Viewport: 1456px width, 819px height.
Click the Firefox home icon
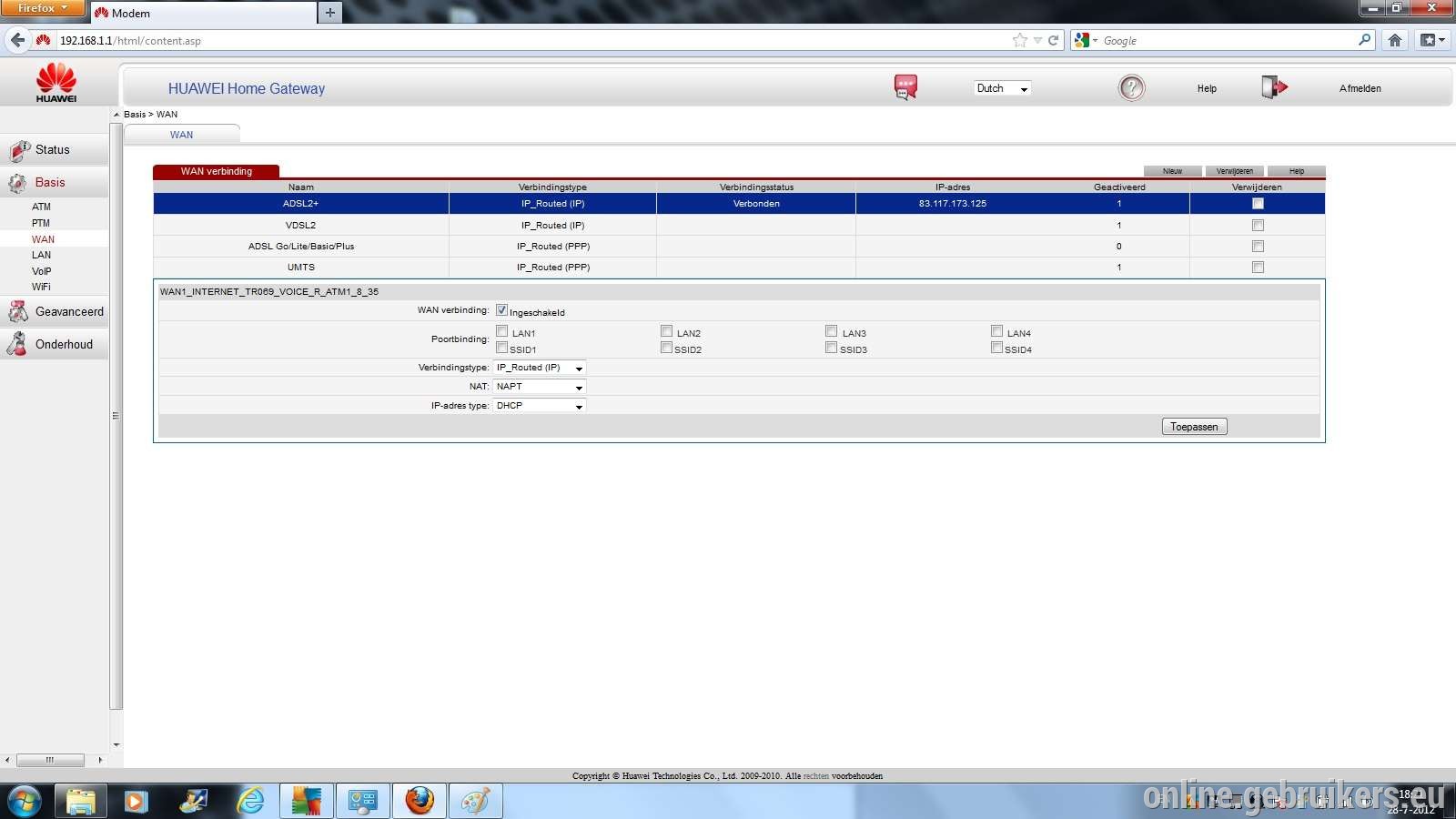(1394, 40)
